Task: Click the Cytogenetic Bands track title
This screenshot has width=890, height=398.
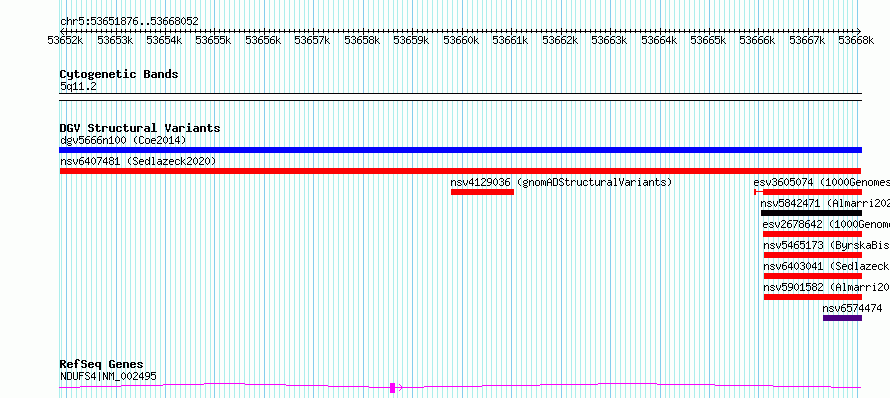Action: [119, 74]
